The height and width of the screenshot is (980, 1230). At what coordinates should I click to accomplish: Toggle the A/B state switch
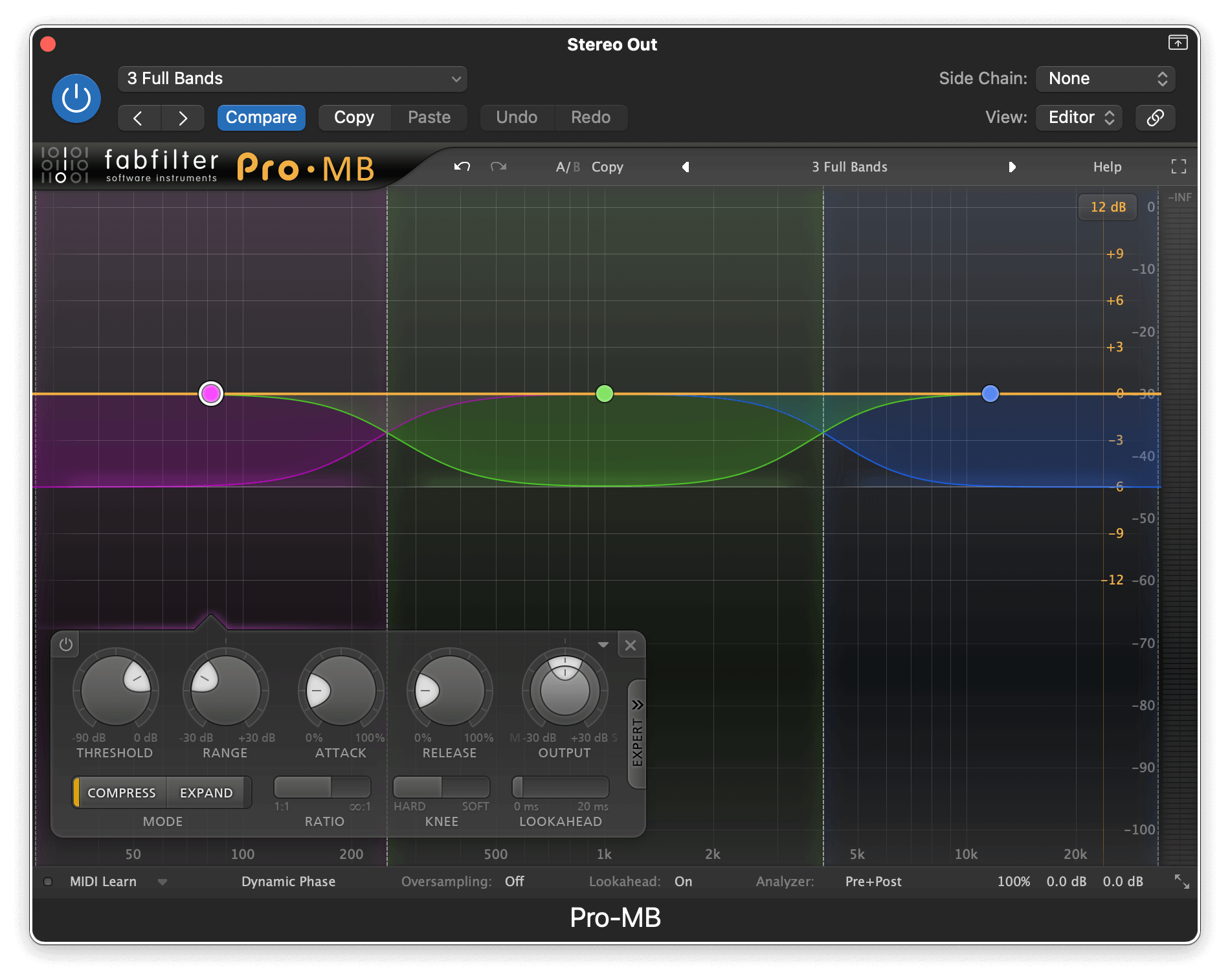click(x=568, y=167)
